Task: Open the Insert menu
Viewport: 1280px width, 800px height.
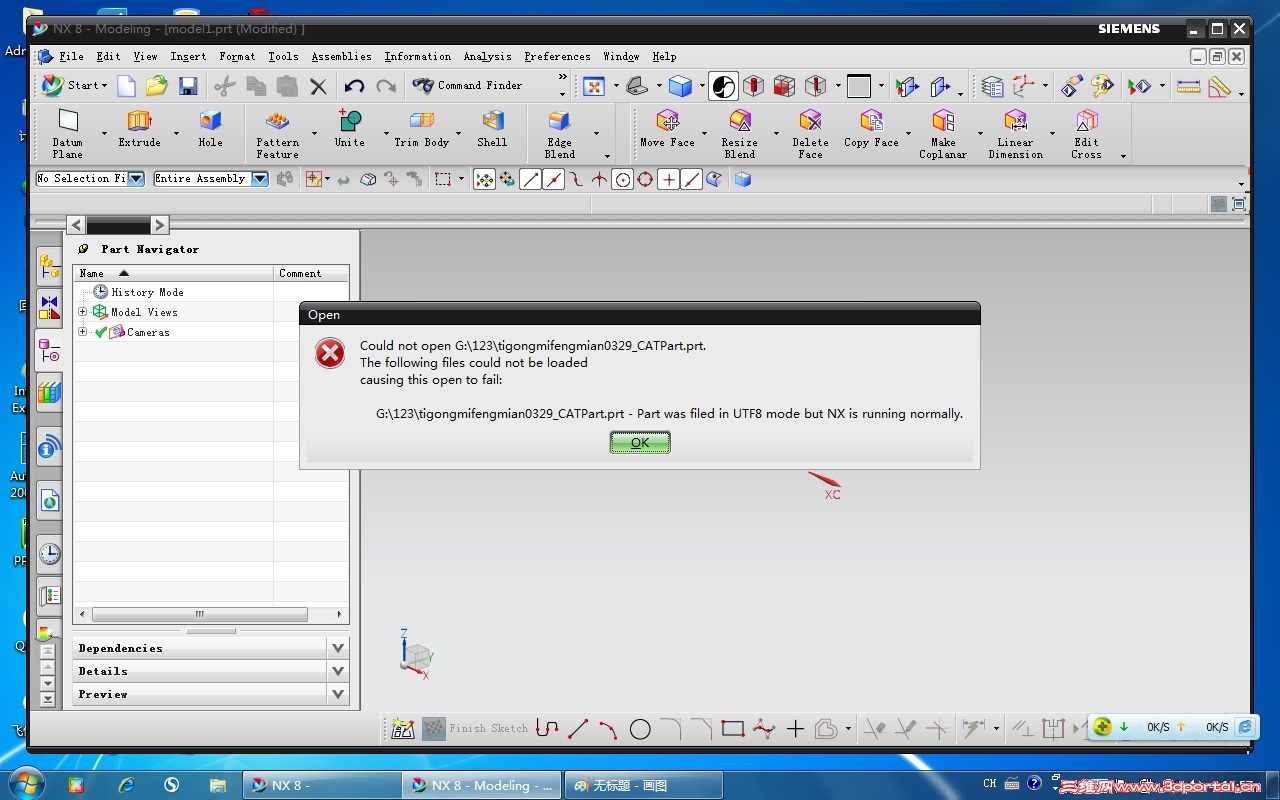Action: point(188,57)
